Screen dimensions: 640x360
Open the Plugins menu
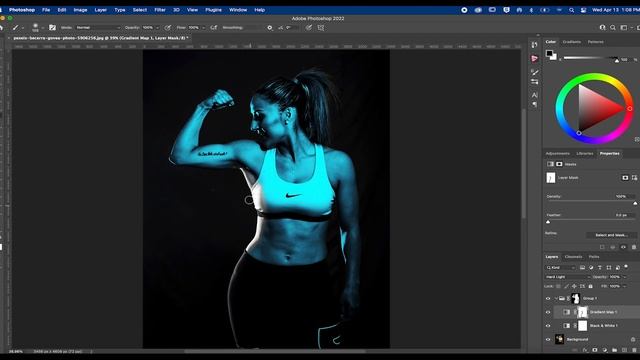coord(213,10)
